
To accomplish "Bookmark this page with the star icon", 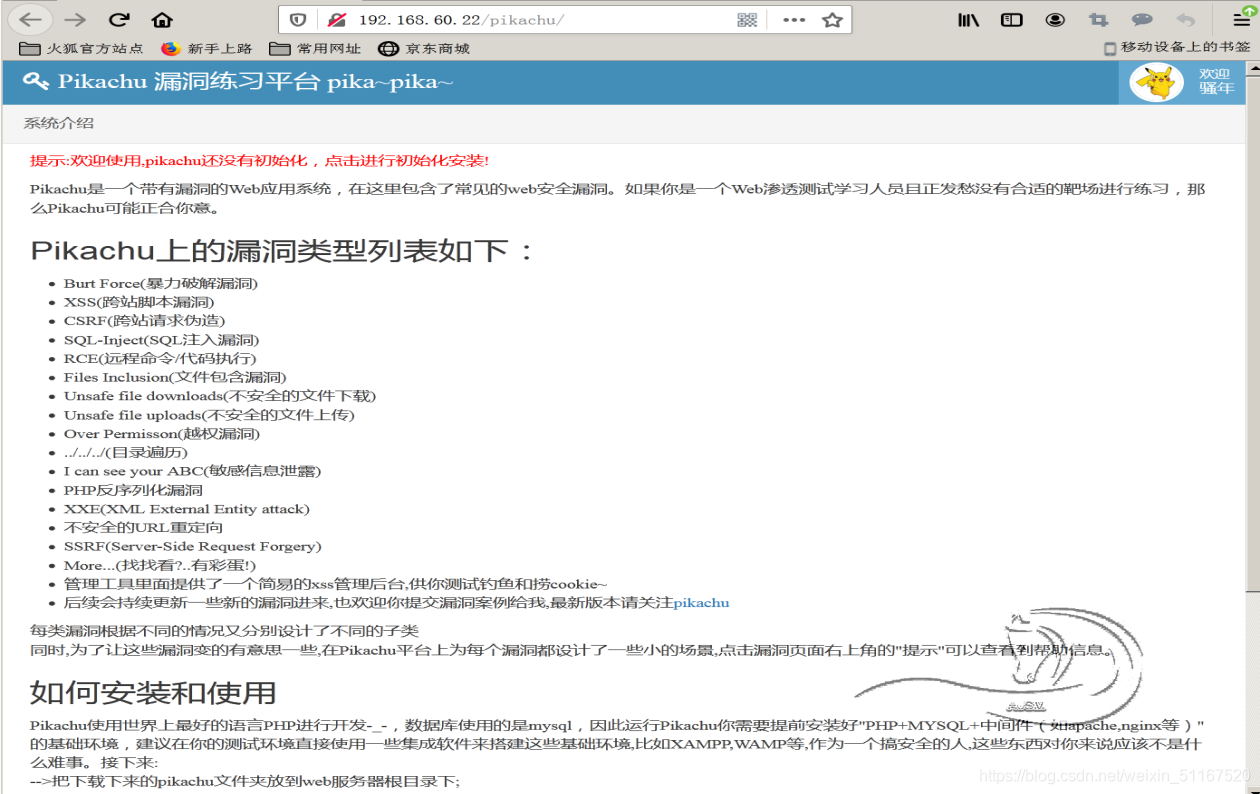I will (832, 20).
